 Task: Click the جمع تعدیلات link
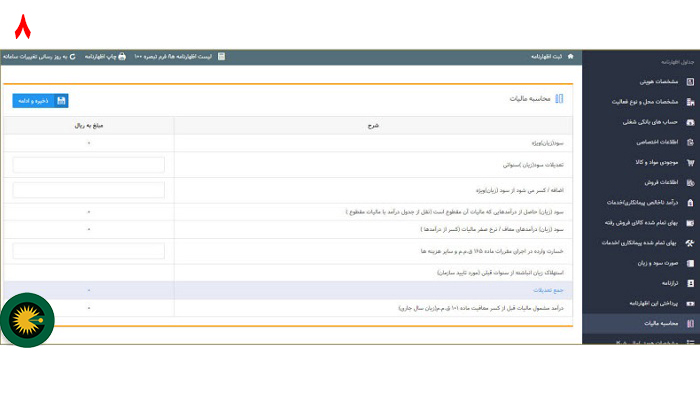tap(548, 290)
